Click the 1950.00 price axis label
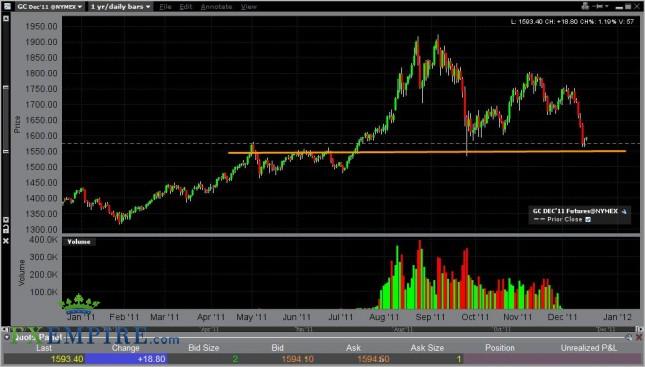Image resolution: width=645 pixels, height=367 pixels. click(41, 26)
